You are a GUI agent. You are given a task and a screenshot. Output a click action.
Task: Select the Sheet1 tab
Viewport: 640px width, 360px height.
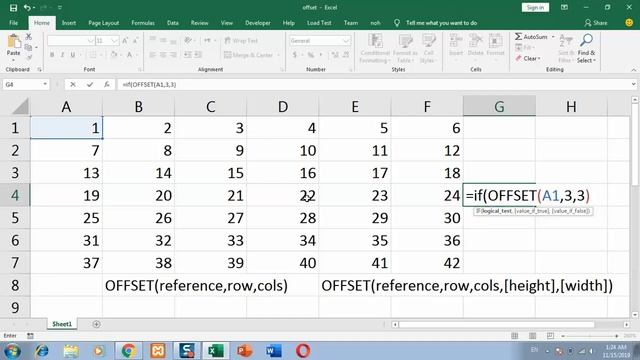[62, 324]
